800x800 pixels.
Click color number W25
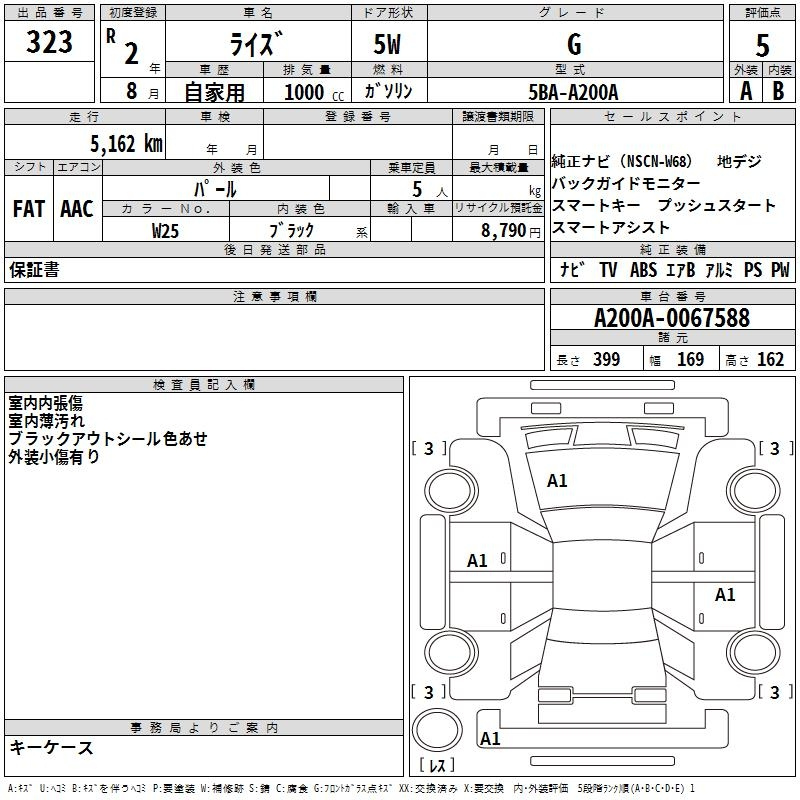tap(165, 231)
